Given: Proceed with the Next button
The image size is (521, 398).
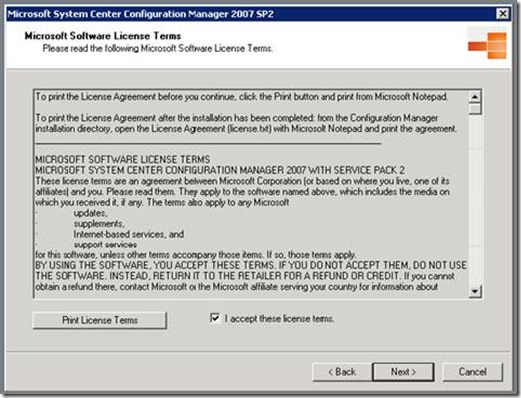Looking at the screenshot, I should (x=403, y=372).
